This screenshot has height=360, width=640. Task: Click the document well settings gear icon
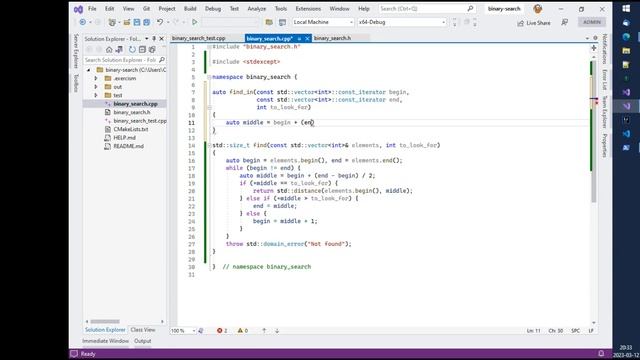coord(595,38)
